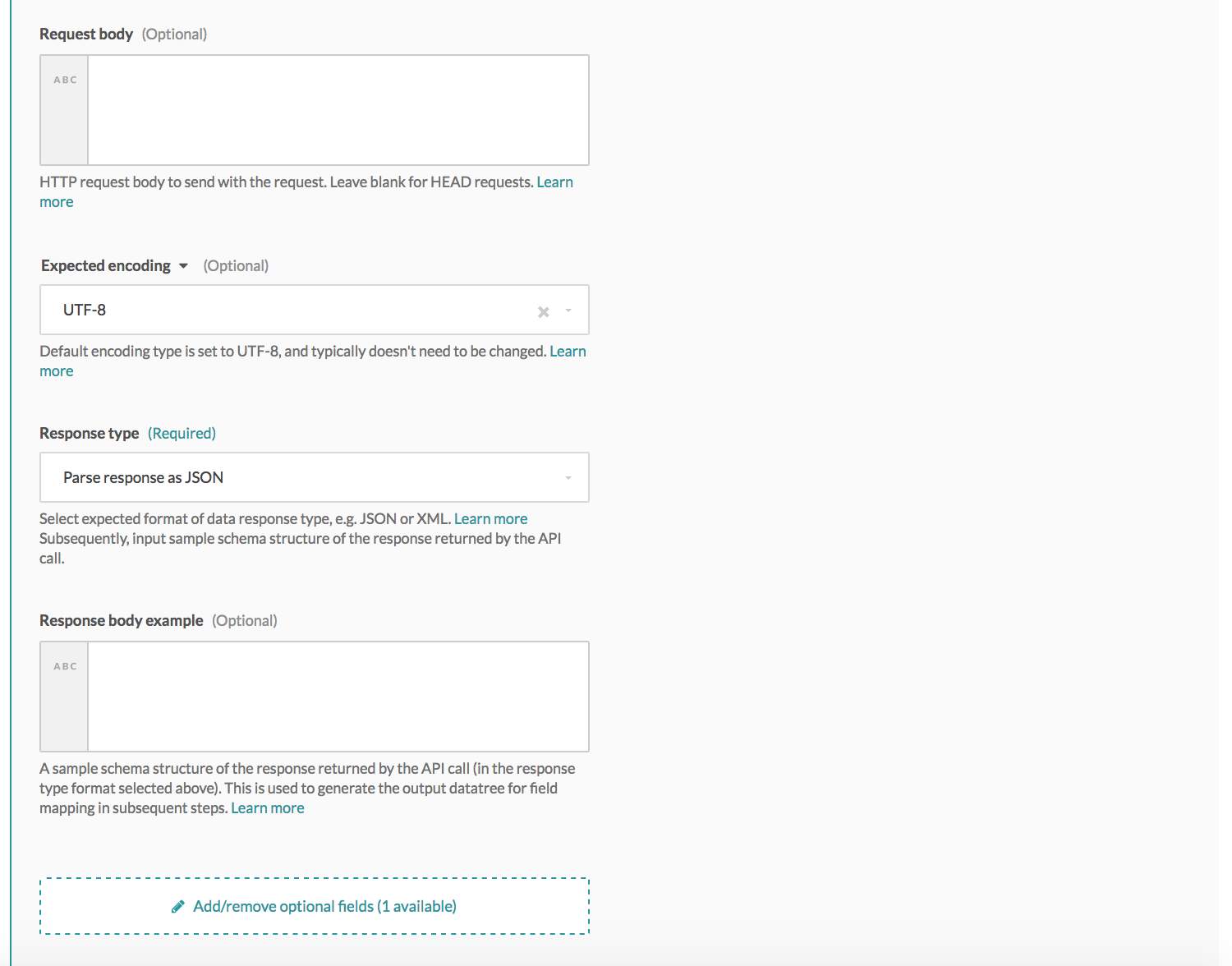
Task: Click the Expected encoding label
Action: pyautogui.click(x=106, y=266)
